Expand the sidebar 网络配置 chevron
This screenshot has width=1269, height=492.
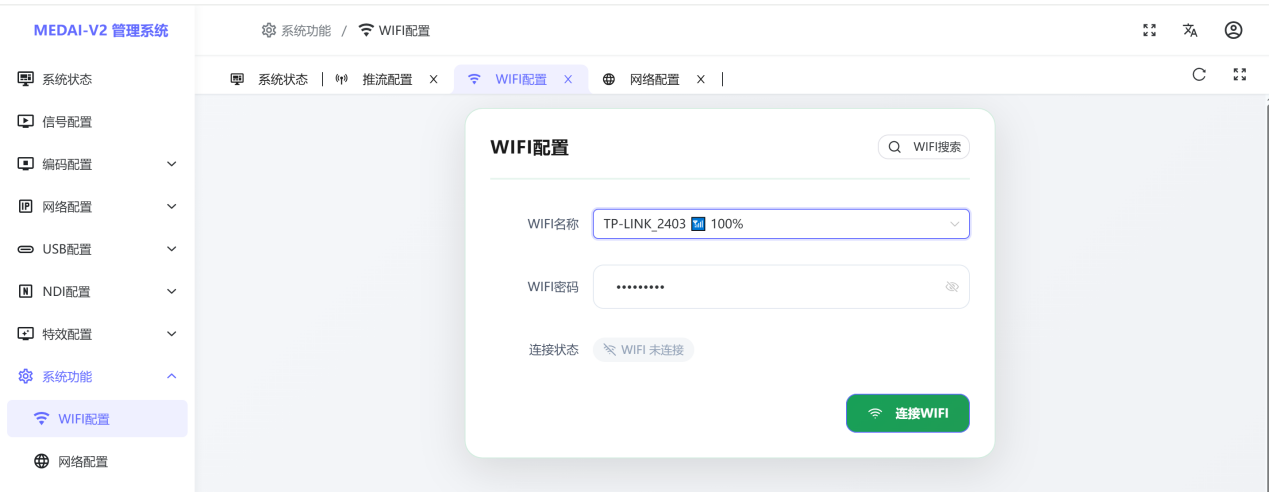pos(171,206)
